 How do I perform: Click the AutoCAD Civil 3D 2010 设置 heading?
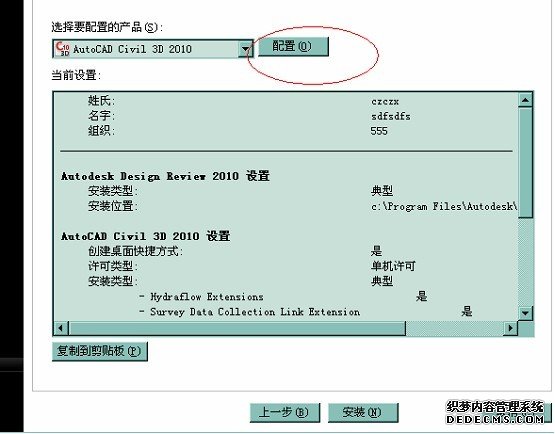pyautogui.click(x=145, y=236)
